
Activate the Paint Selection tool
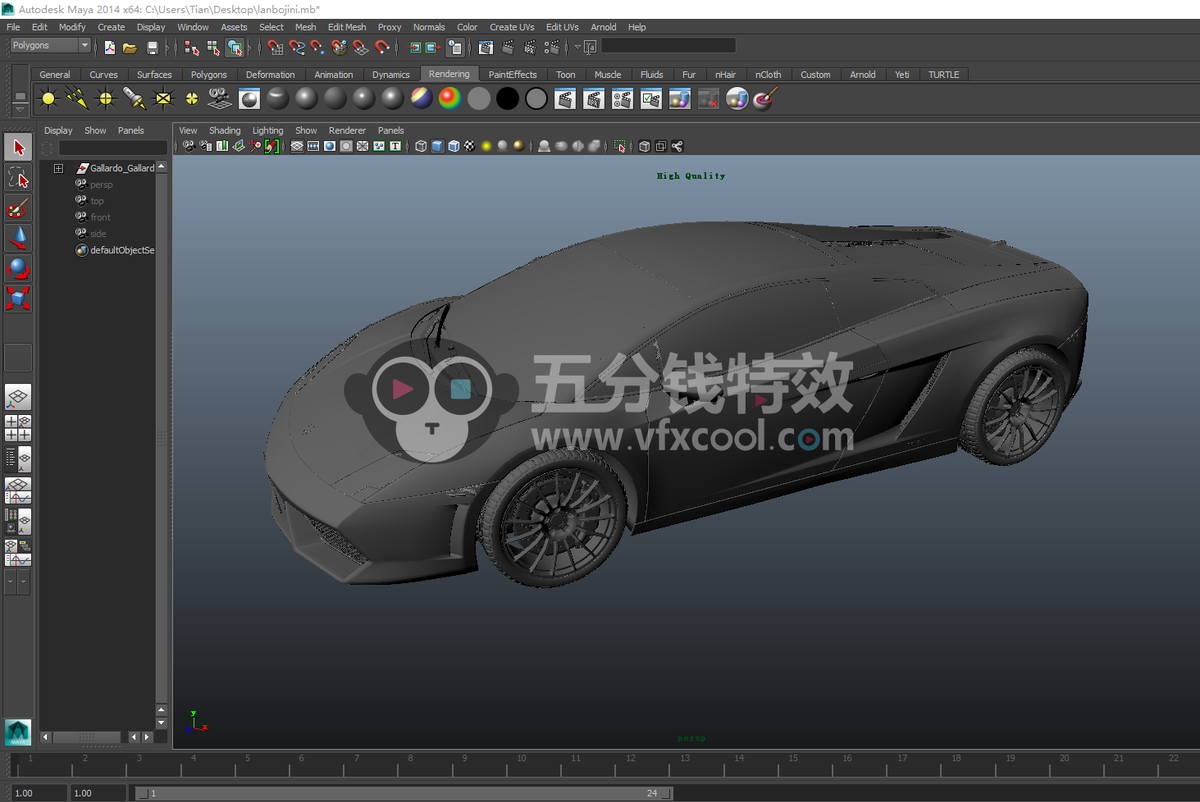click(18, 208)
